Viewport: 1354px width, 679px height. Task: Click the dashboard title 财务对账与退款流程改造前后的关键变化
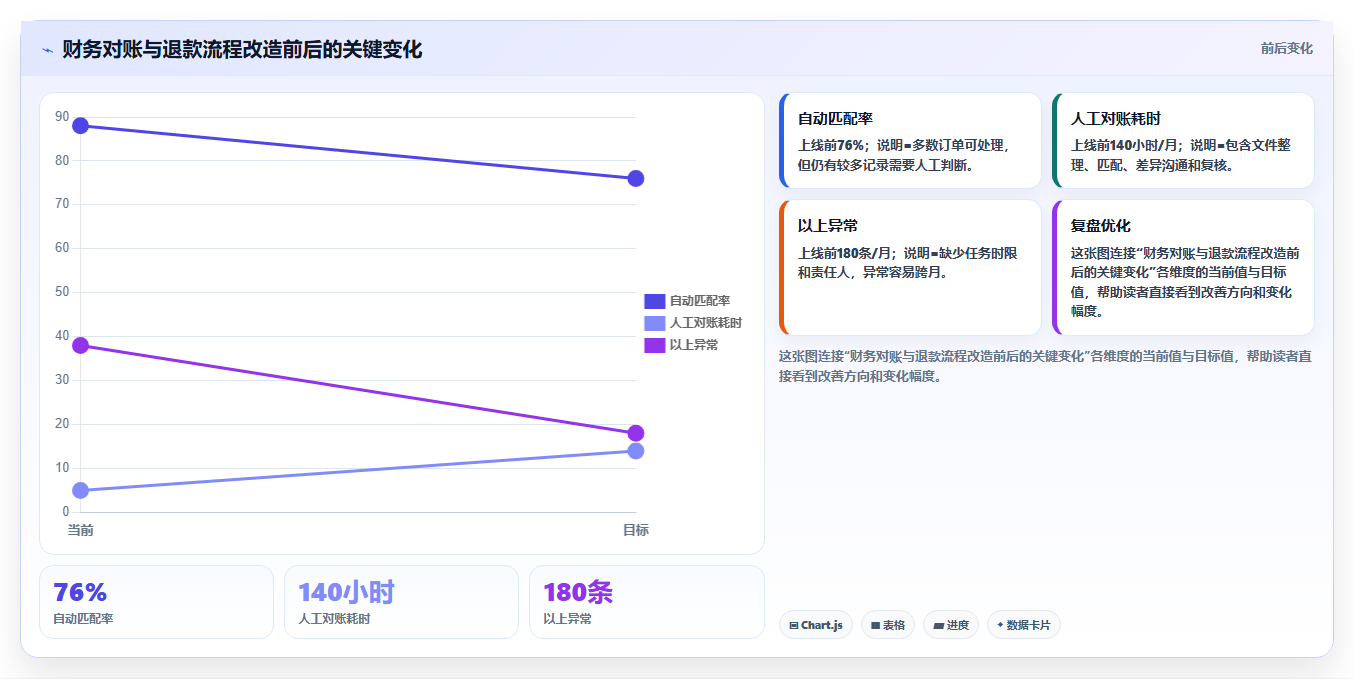coord(242,50)
